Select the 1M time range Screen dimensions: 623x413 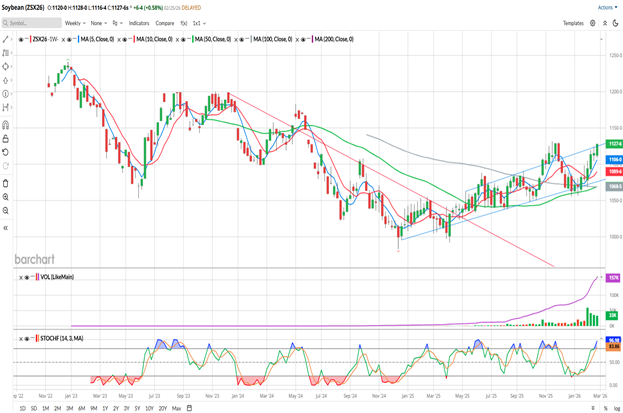(46, 408)
